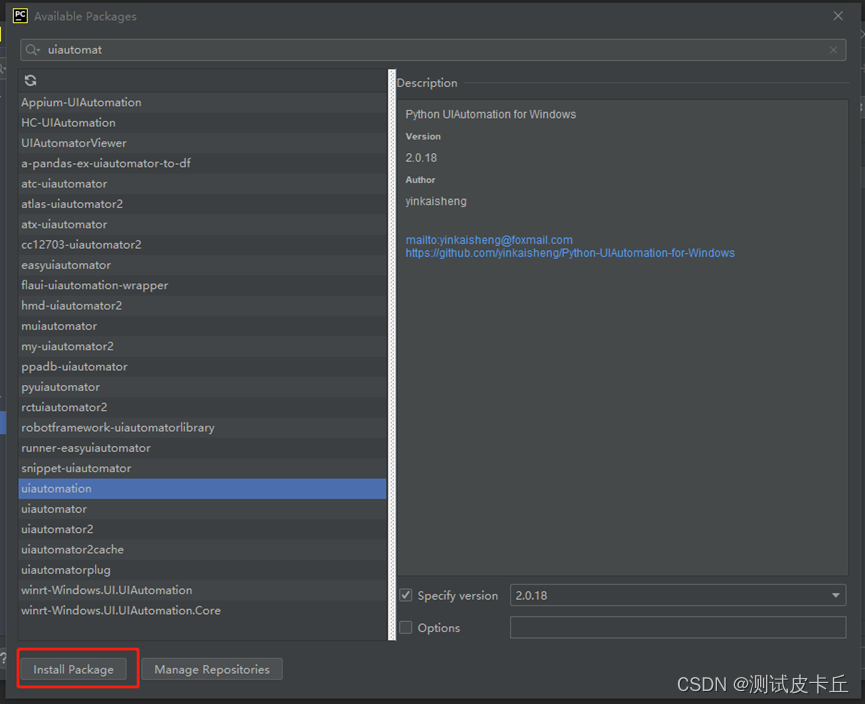Select a-pandas-ex-uiautomator-to-df package
Image resolution: width=865 pixels, height=704 pixels.
point(202,163)
